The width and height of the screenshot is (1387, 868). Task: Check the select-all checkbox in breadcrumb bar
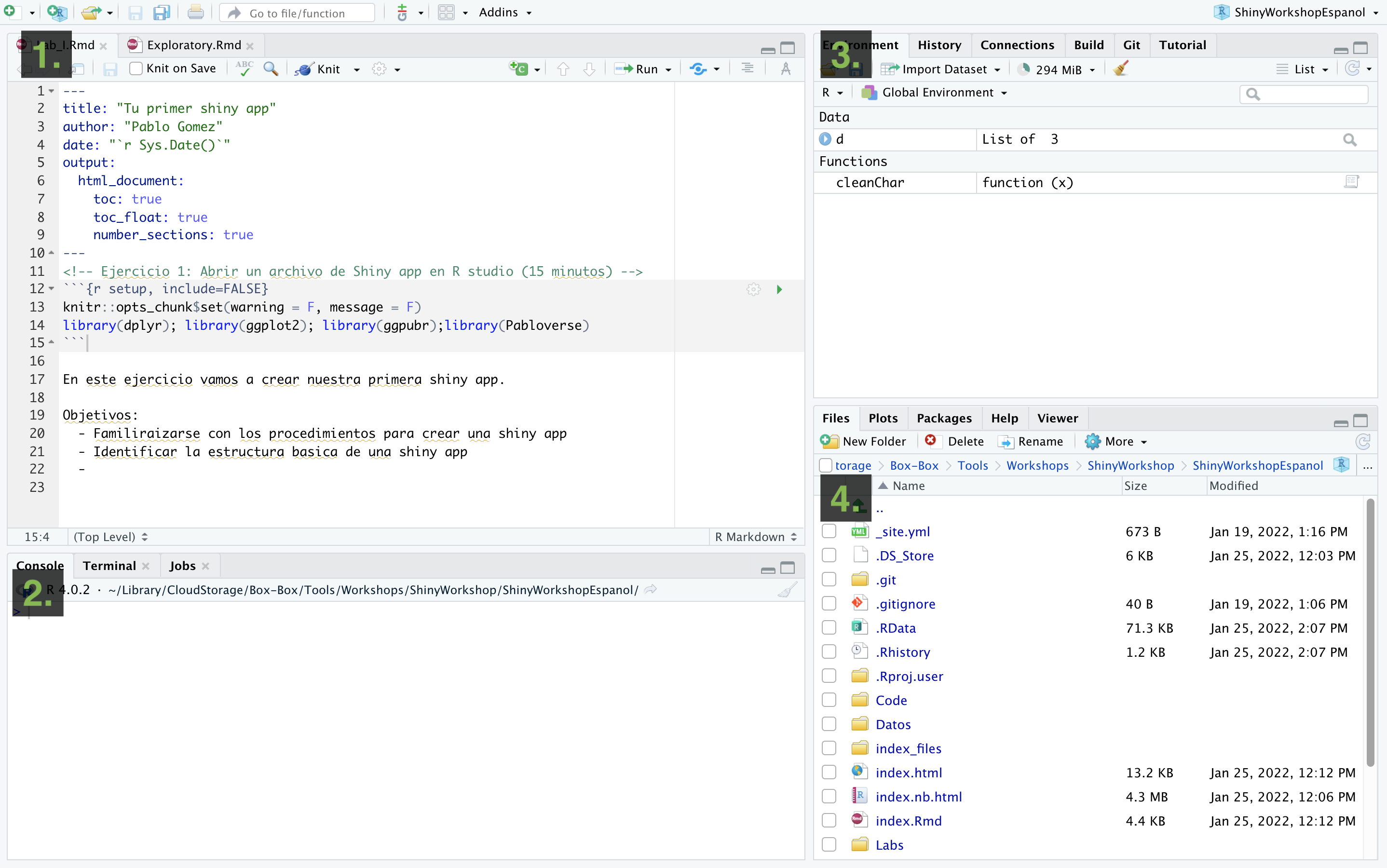826,465
